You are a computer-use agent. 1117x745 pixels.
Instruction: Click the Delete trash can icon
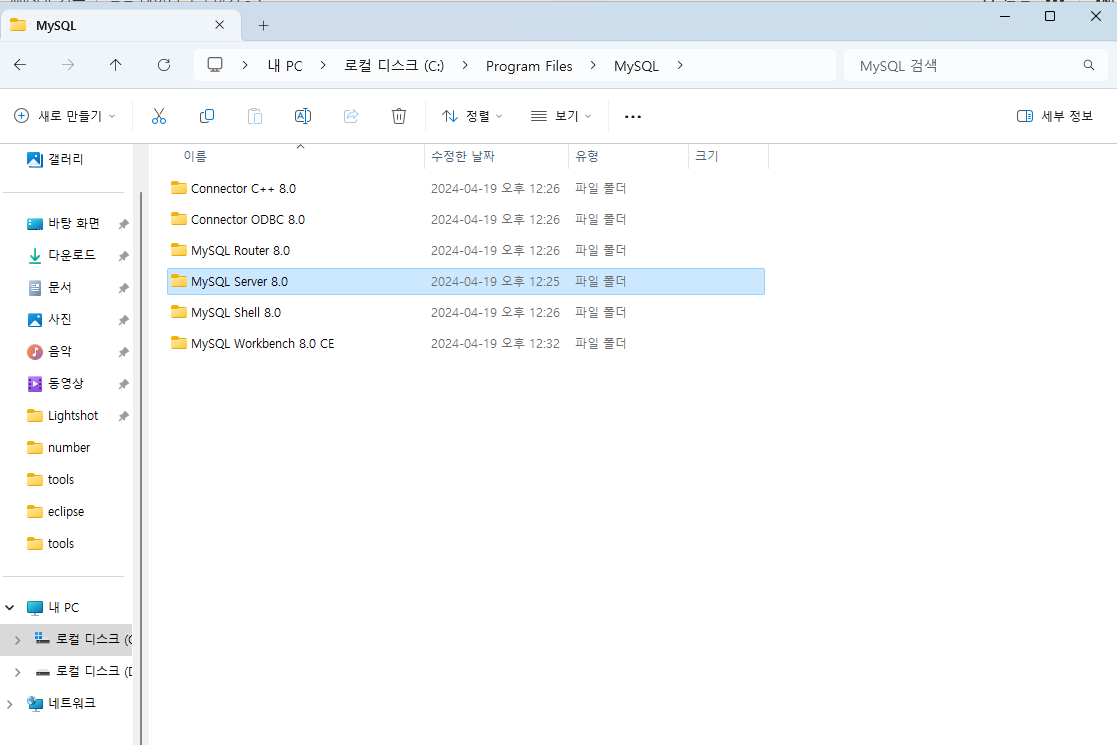[399, 116]
